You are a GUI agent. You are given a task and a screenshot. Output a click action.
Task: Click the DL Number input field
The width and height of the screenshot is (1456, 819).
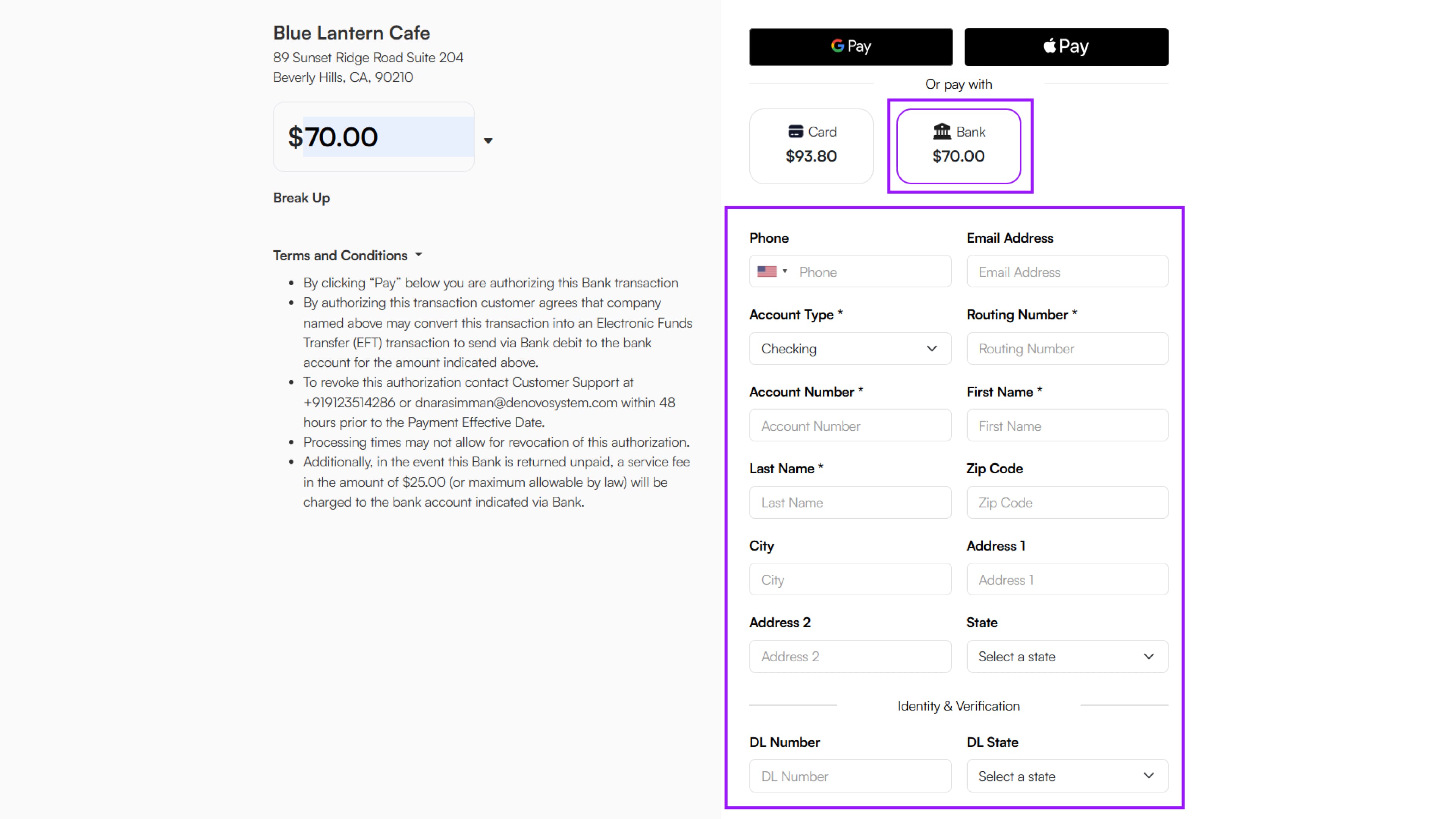(849, 776)
